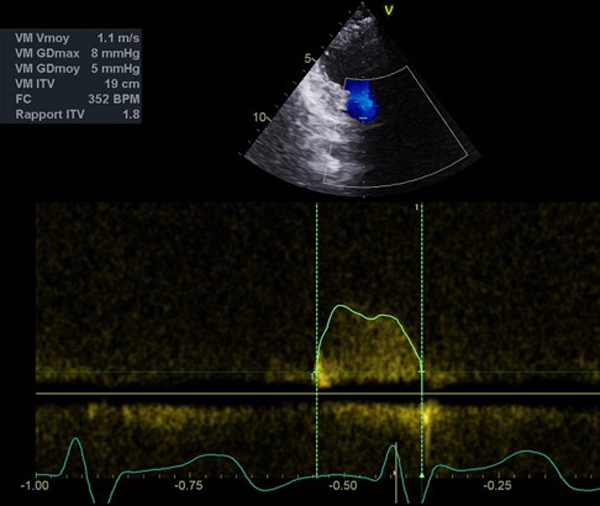The height and width of the screenshot is (506, 600).
Task: Select the VM Vmoy 1.1 m/s measurement row
Action: coord(77,38)
